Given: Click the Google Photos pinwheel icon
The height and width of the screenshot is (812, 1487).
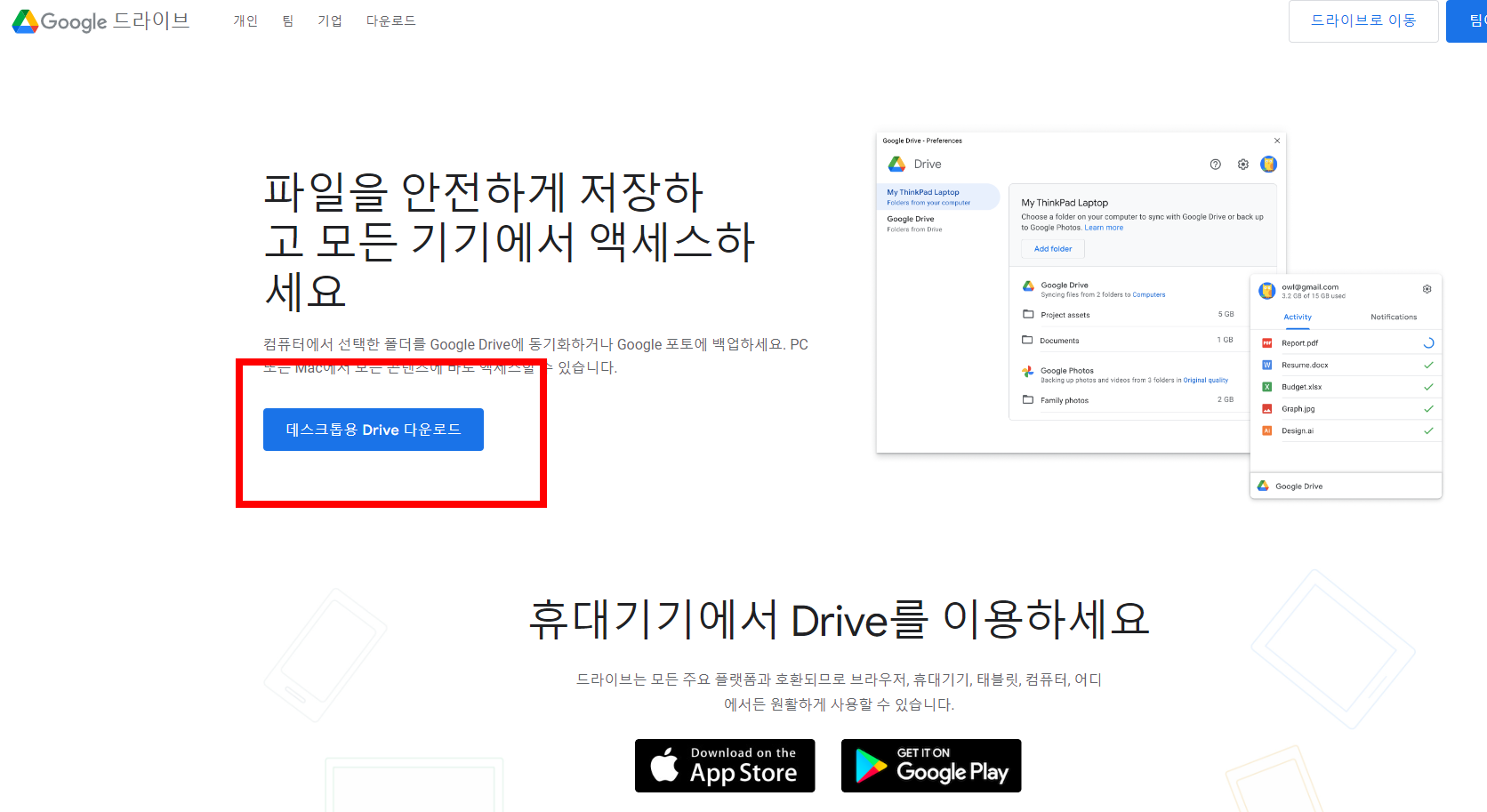Looking at the screenshot, I should 1028,370.
